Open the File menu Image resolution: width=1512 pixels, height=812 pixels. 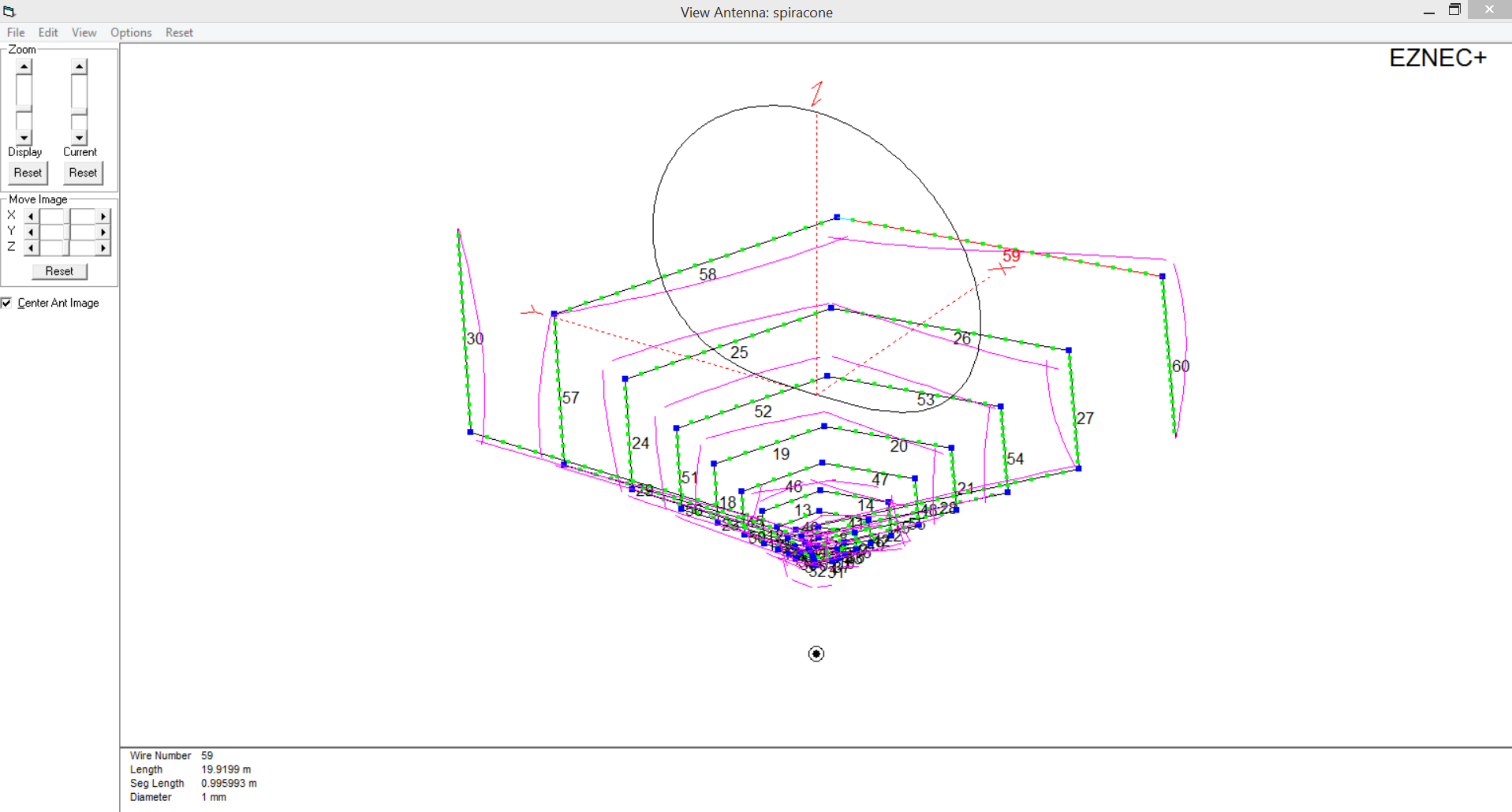pyautogui.click(x=16, y=32)
